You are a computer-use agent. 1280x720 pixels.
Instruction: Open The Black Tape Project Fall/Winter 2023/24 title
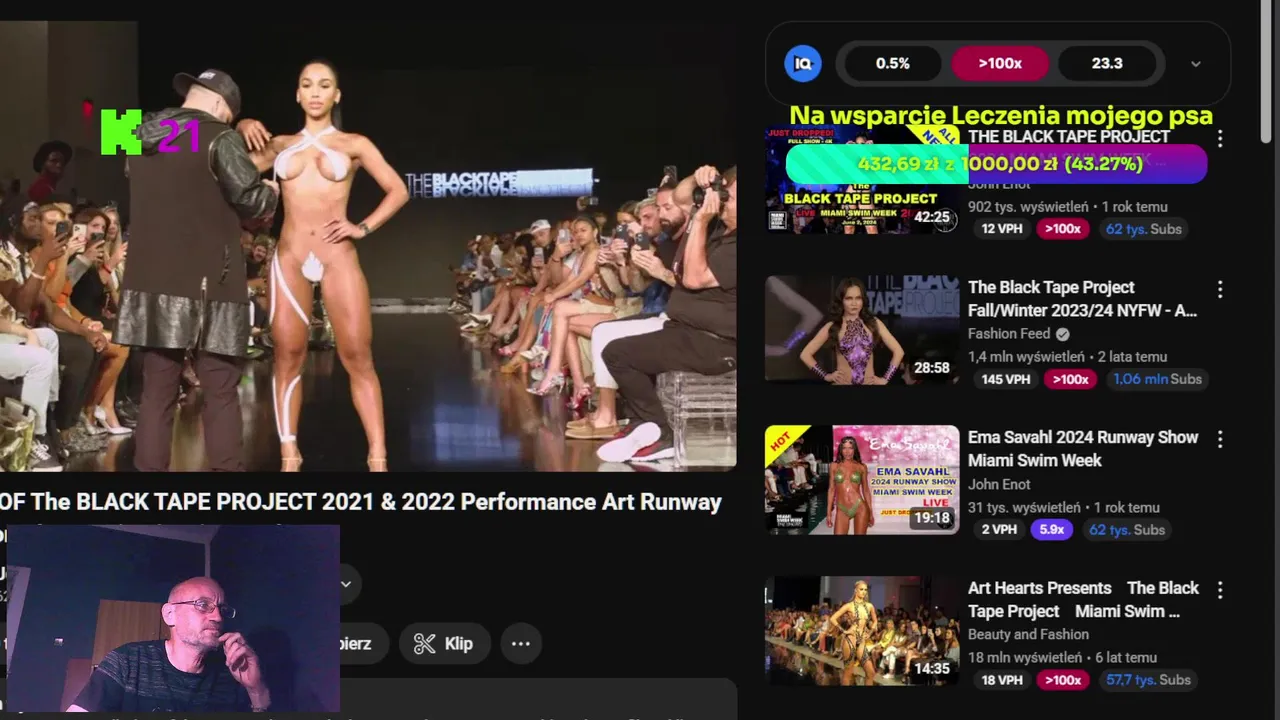pos(1082,299)
